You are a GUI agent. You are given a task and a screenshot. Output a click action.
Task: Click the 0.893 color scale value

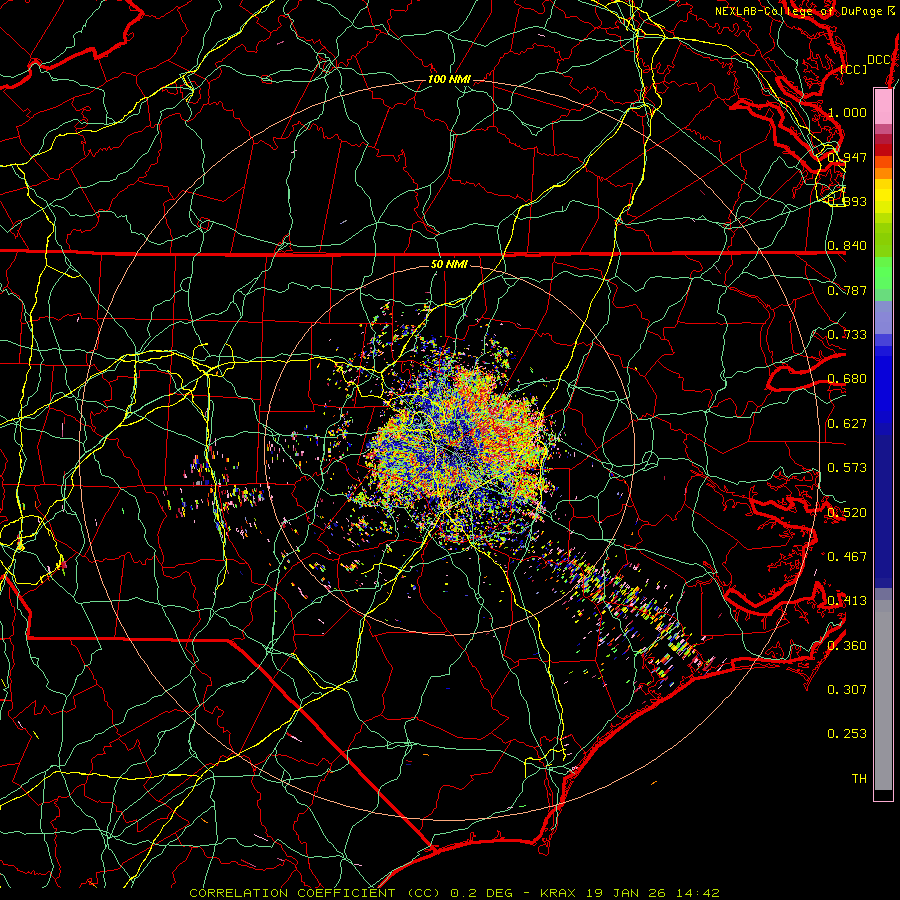tap(847, 201)
